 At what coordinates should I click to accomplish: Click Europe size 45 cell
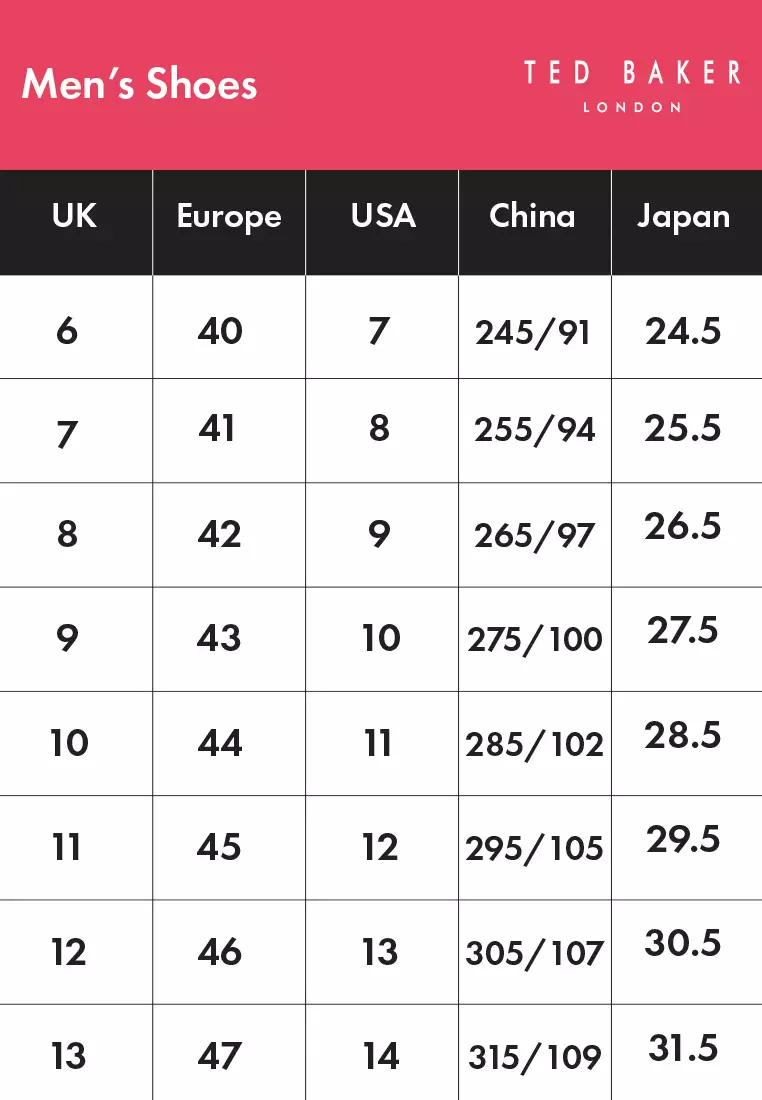pos(229,847)
